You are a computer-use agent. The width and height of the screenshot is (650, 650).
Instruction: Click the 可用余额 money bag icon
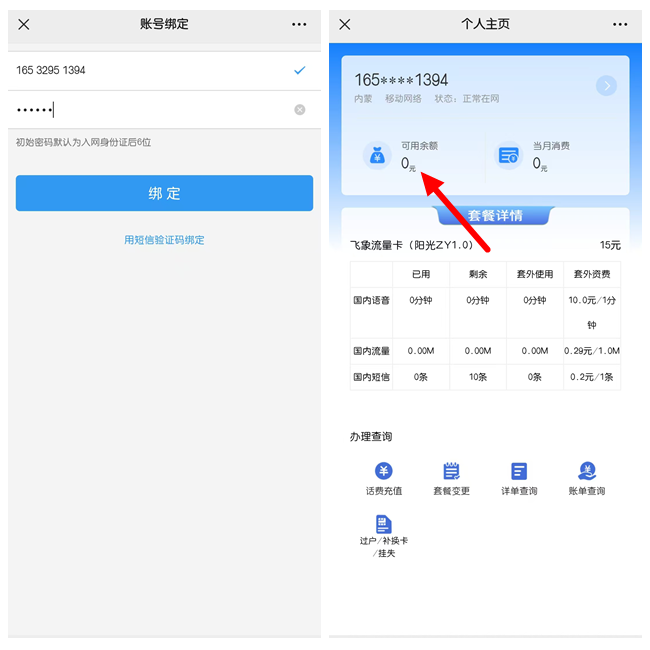click(377, 155)
